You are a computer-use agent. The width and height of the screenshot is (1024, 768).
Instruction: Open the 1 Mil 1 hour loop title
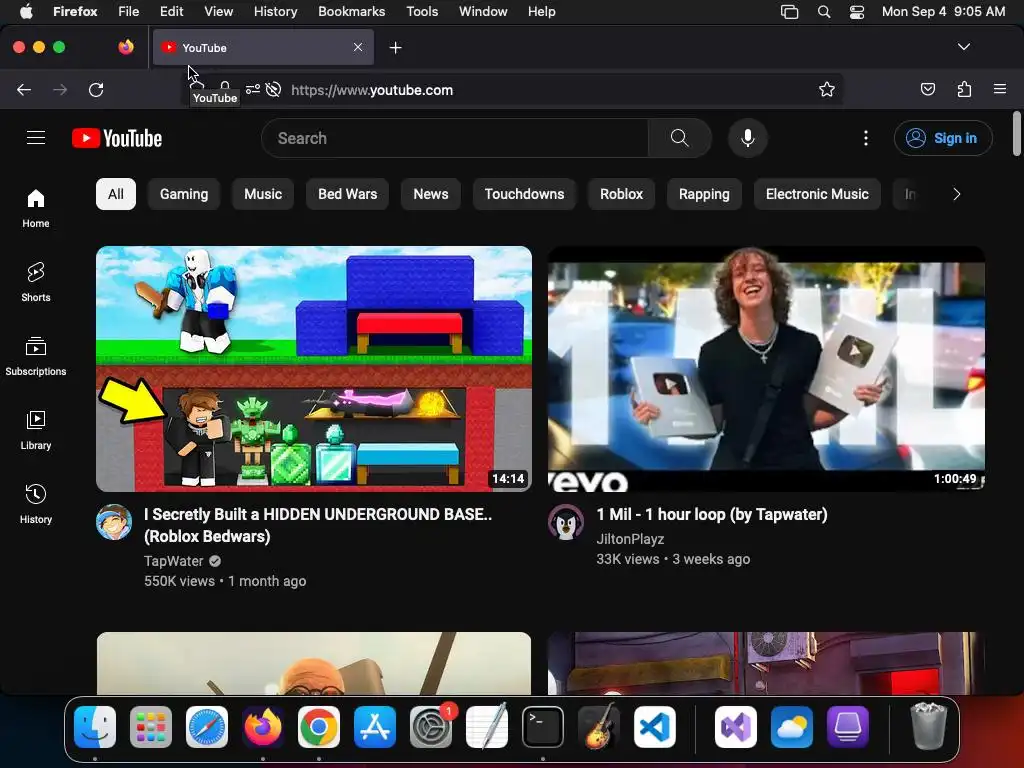[x=712, y=515]
